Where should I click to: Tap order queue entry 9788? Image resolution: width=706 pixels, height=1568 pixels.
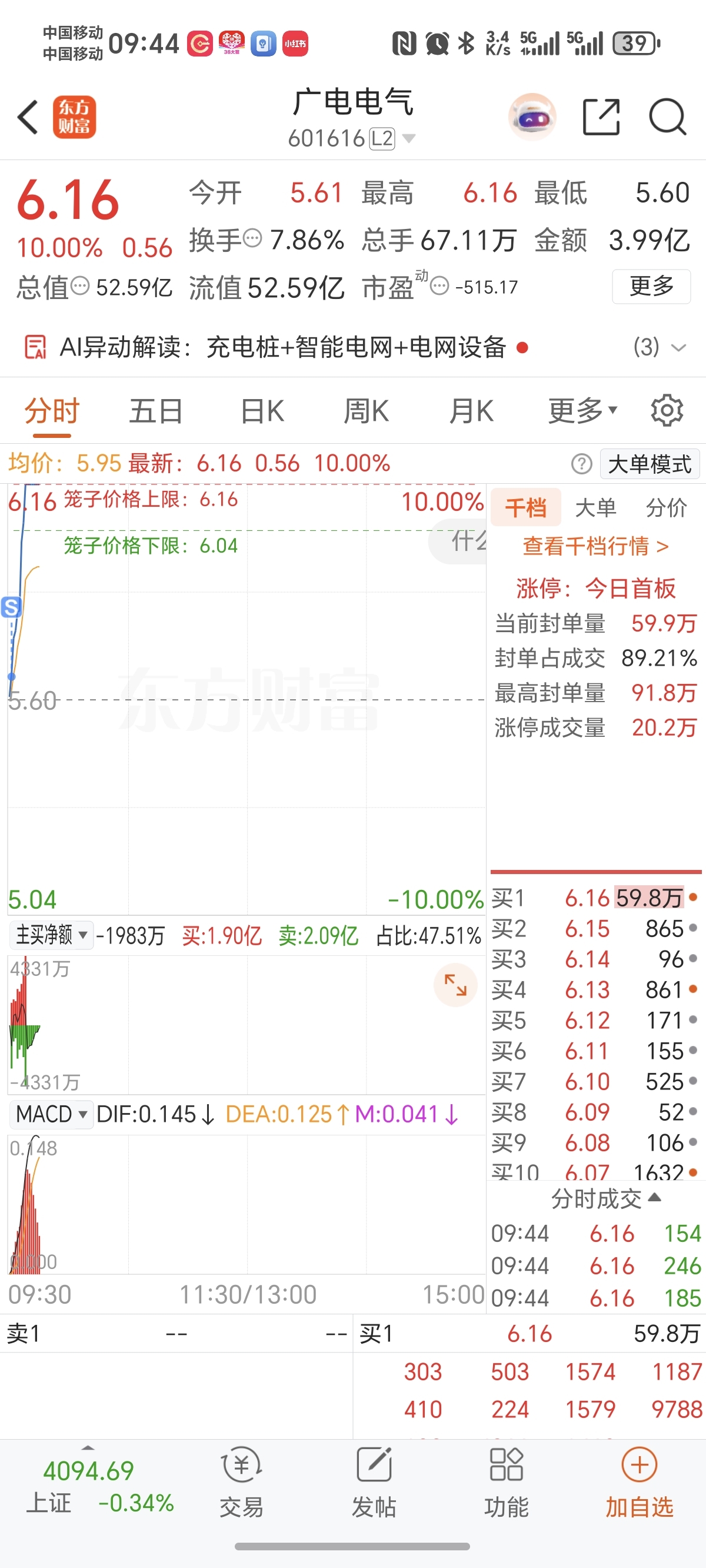point(677,1409)
